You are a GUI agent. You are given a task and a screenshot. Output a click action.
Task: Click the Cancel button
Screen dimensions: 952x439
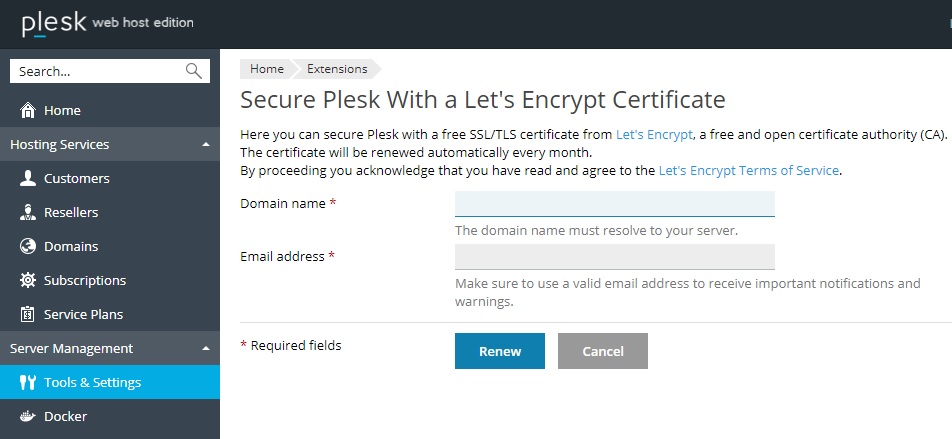coord(603,351)
